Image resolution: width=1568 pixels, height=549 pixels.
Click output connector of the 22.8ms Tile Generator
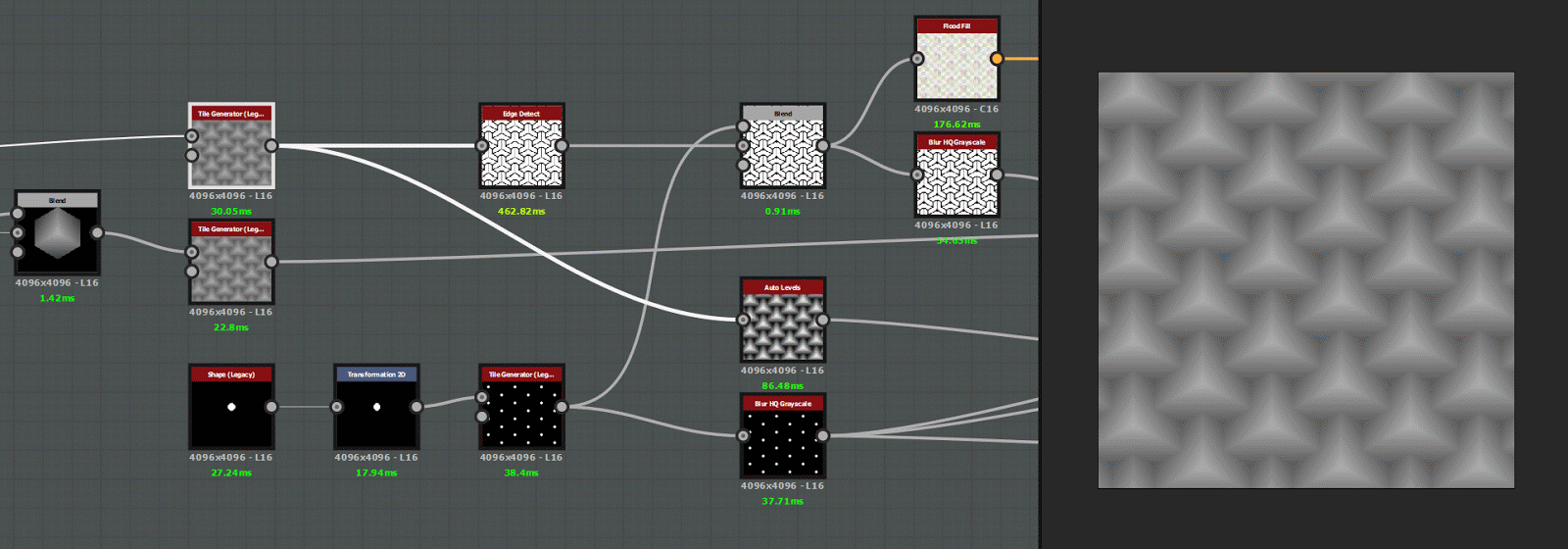pos(271,262)
